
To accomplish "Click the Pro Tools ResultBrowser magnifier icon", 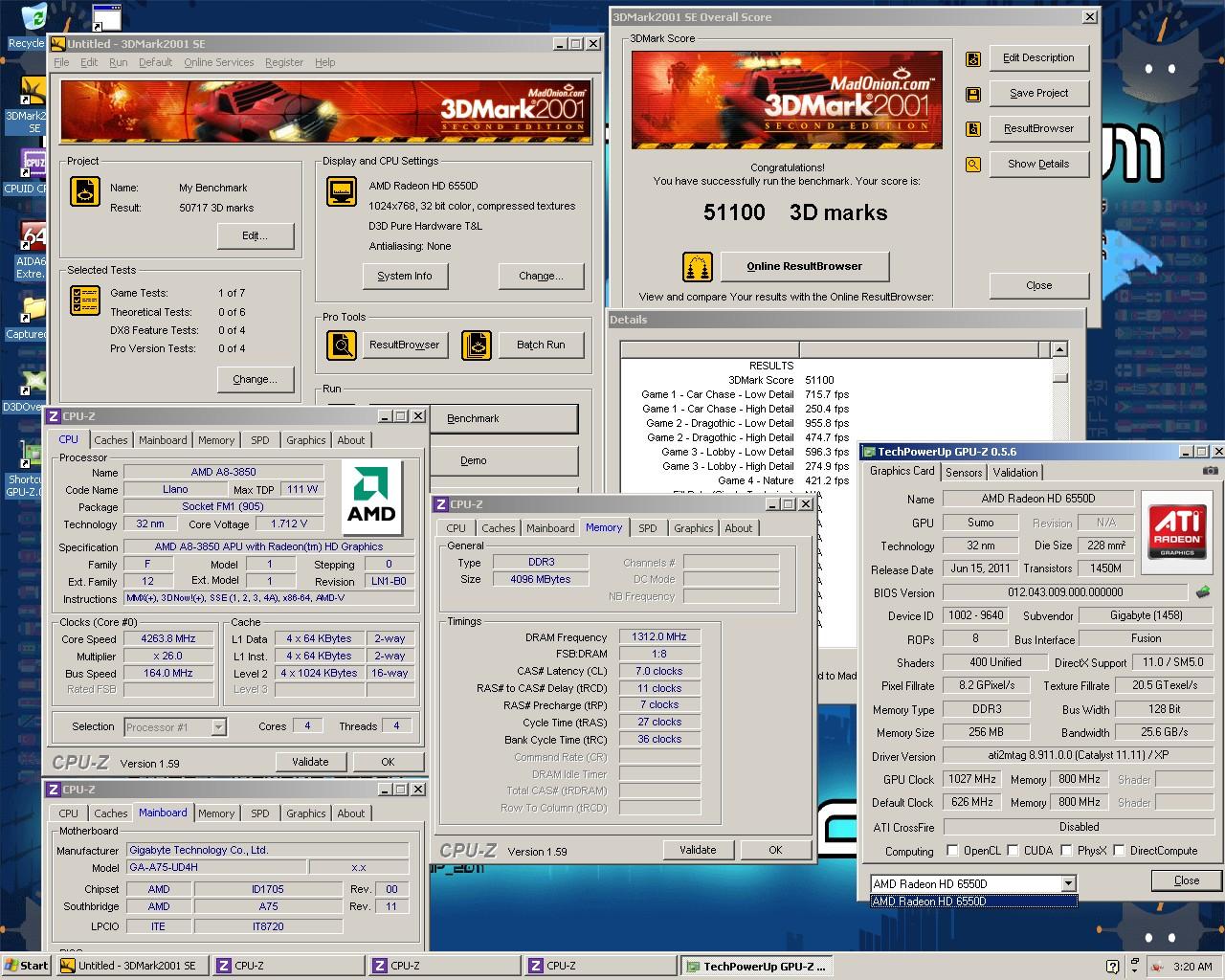I will (x=342, y=345).
